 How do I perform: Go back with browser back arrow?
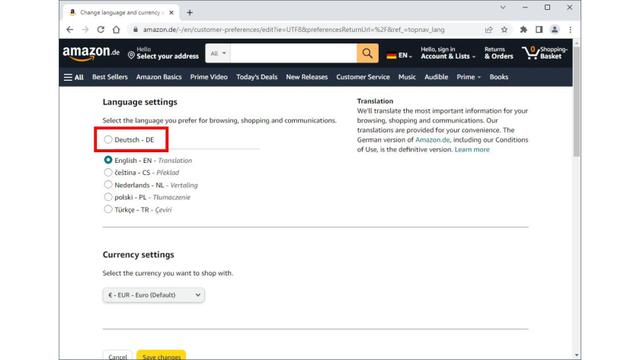(x=70, y=29)
